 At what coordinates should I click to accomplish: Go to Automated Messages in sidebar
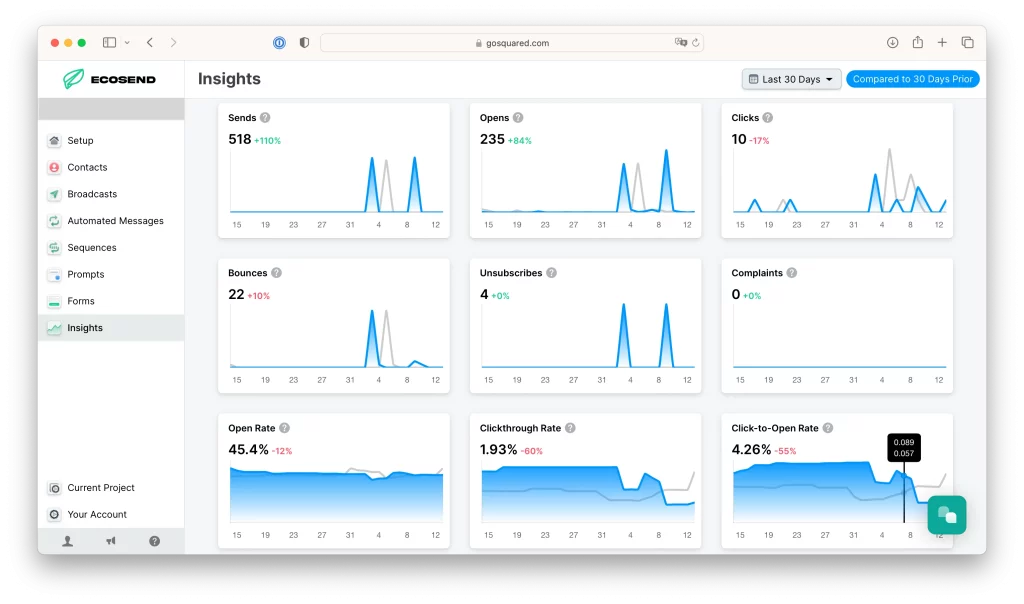coord(115,221)
